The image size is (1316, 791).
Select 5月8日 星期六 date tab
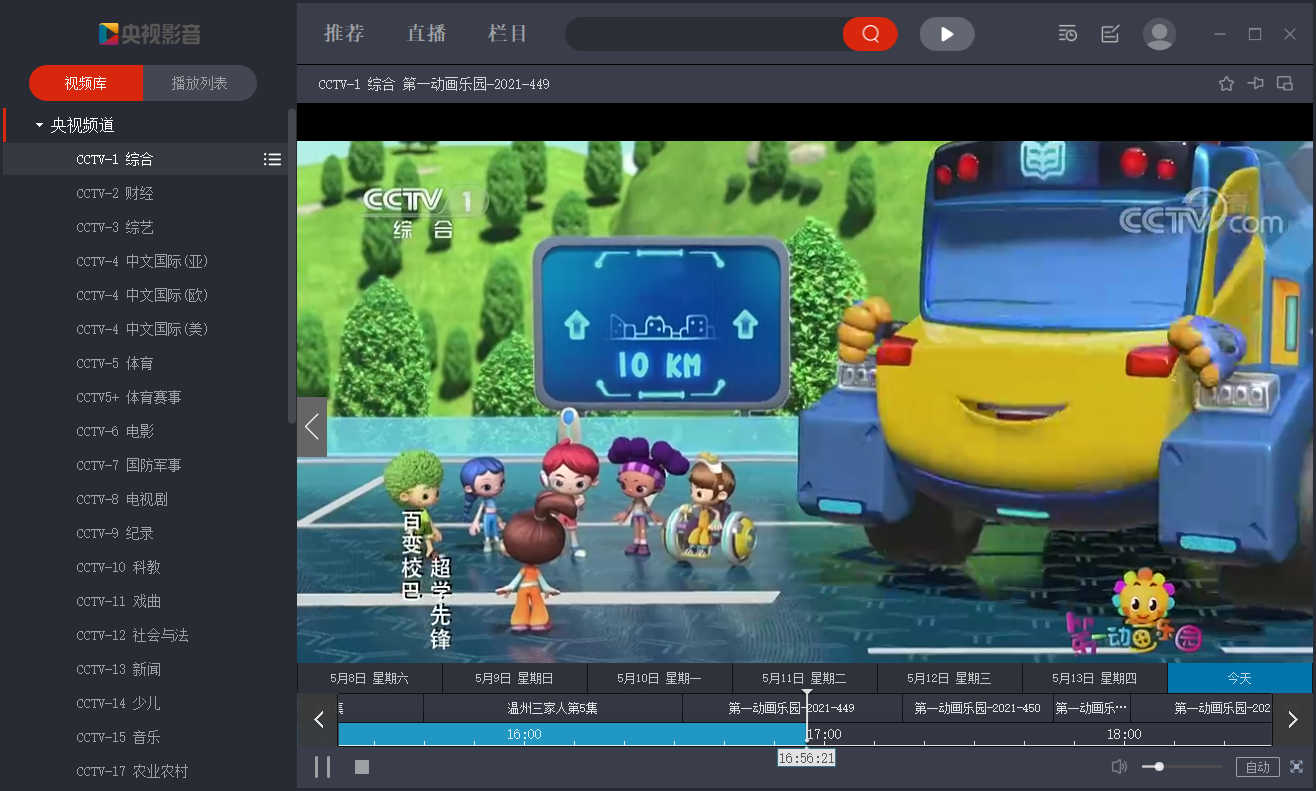370,678
